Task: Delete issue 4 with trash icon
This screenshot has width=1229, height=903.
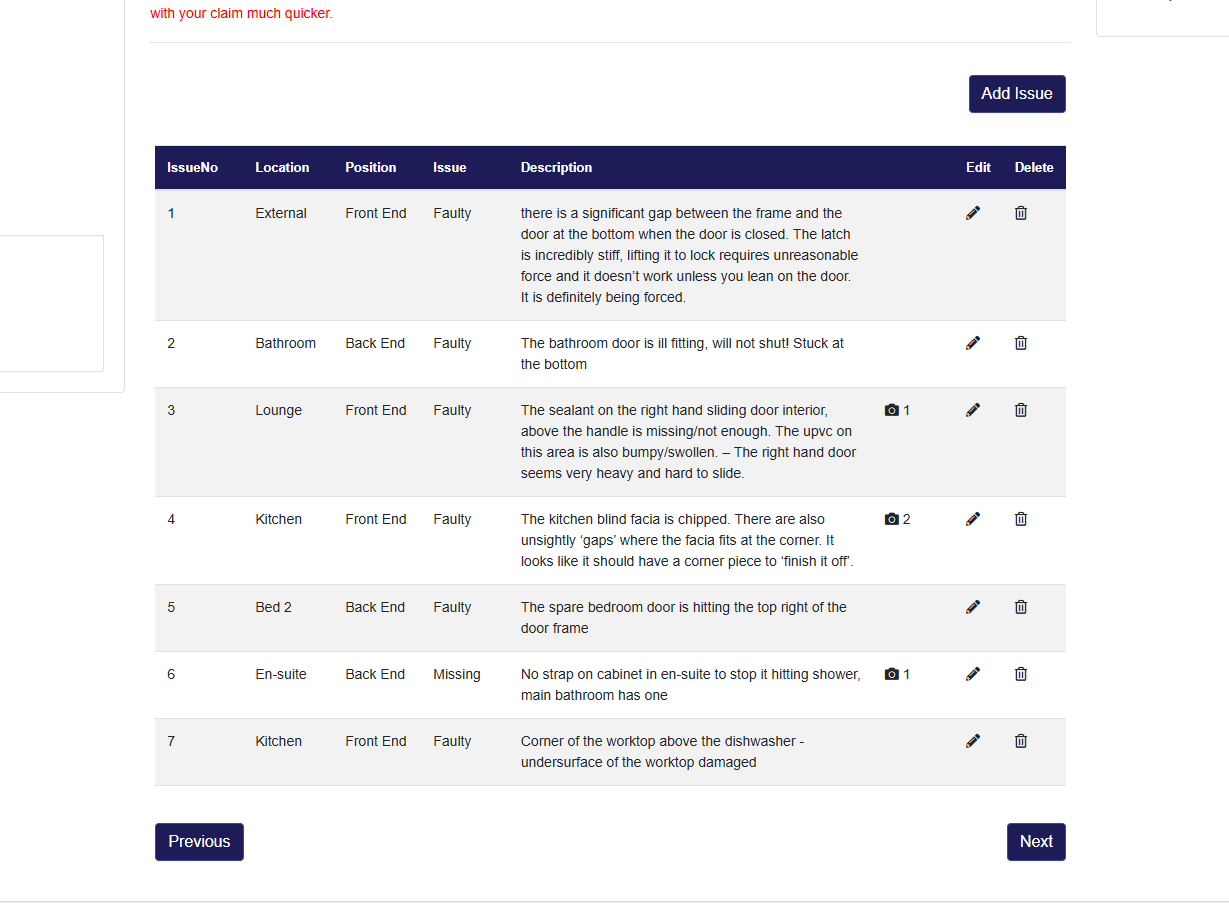Action: point(1021,519)
